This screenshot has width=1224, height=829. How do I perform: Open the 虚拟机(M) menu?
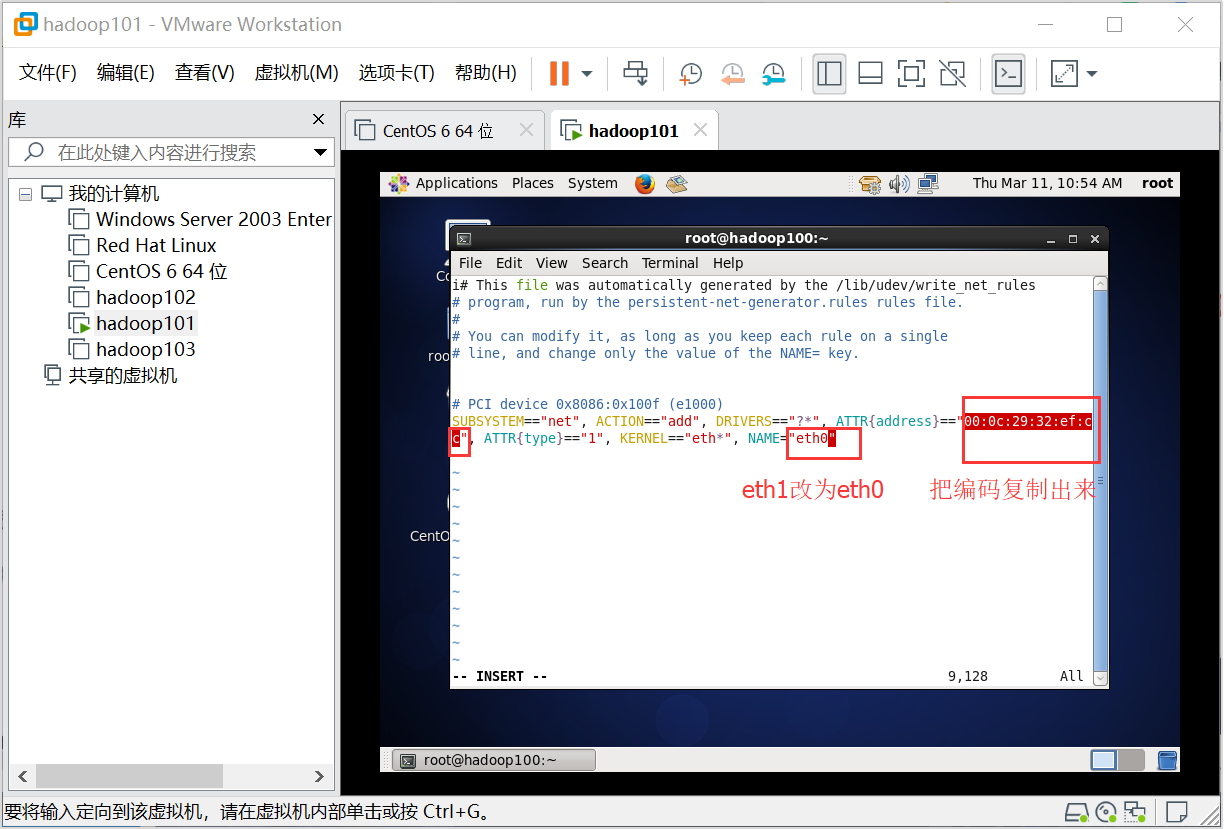coord(296,73)
